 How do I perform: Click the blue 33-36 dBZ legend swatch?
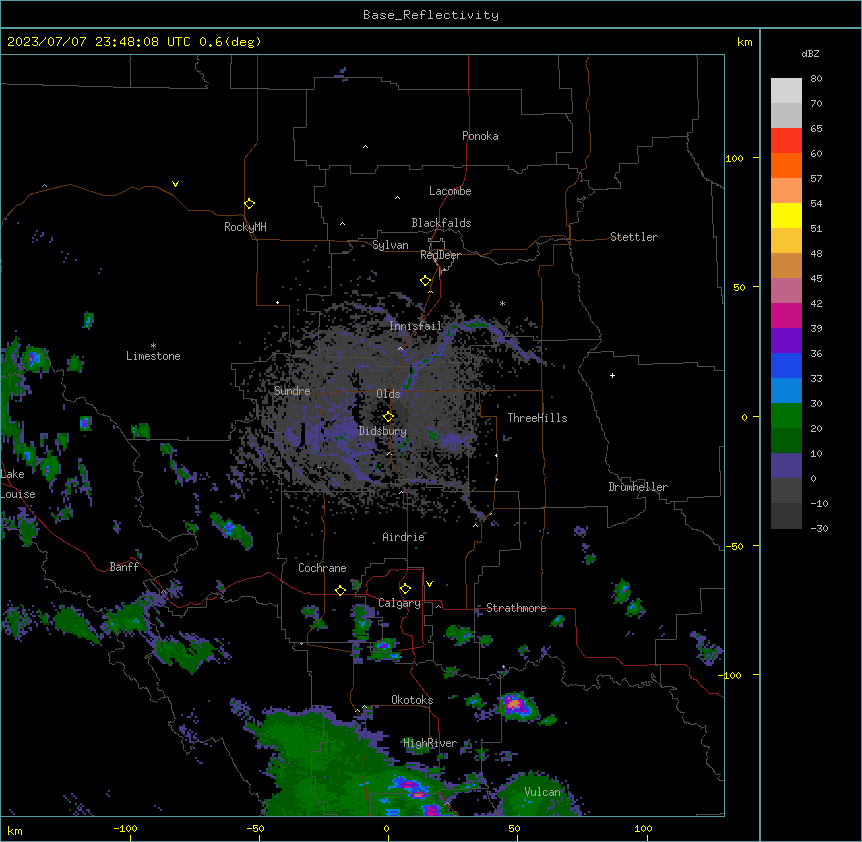(x=786, y=365)
